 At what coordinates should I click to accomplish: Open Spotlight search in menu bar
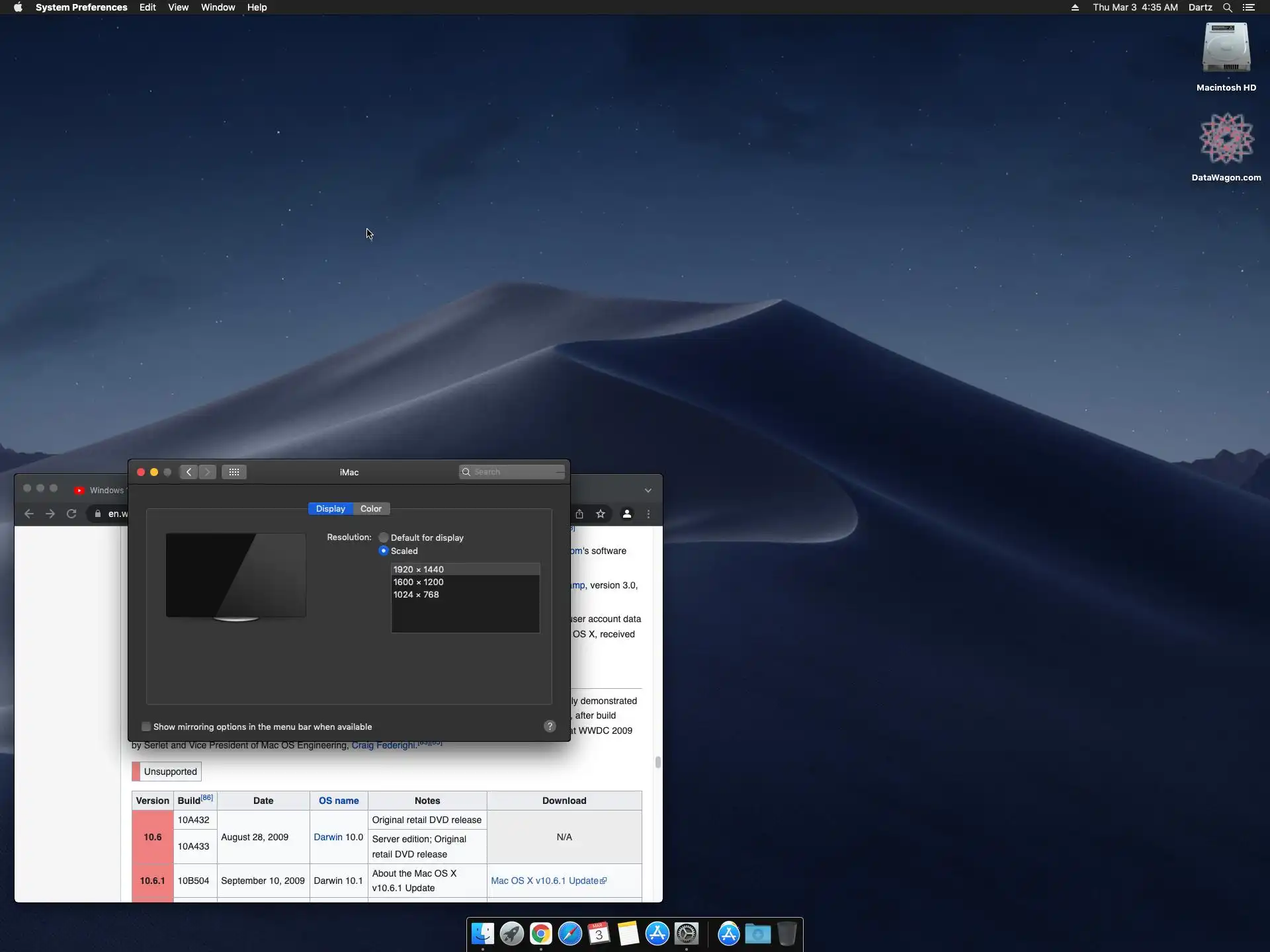[x=1227, y=7]
